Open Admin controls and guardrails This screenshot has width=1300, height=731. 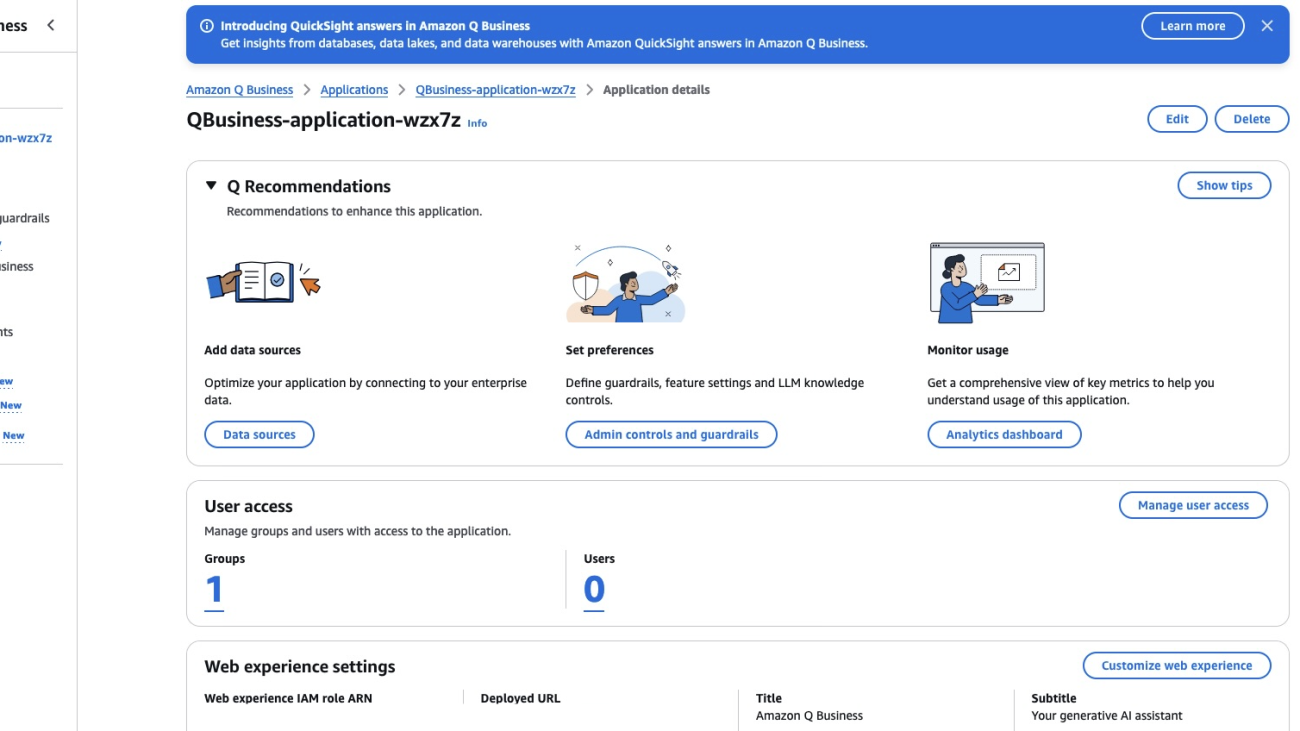click(x=671, y=435)
